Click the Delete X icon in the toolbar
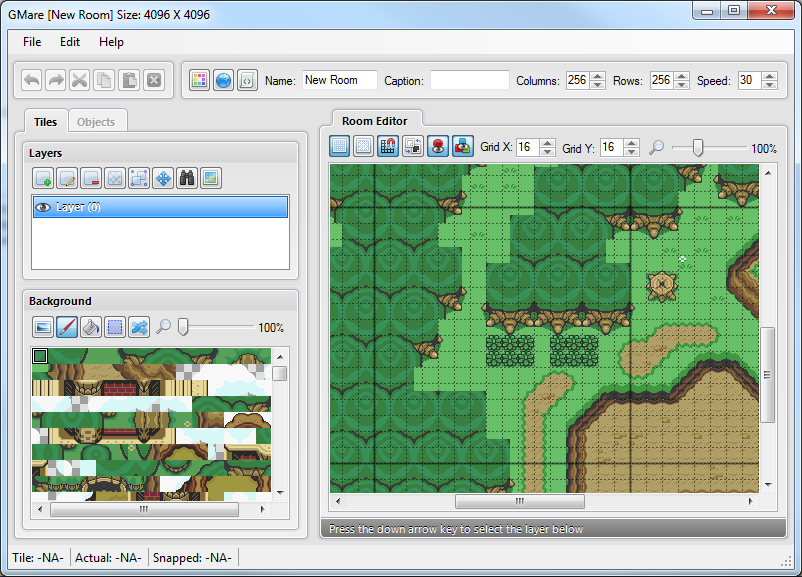The width and height of the screenshot is (802, 577). tap(154, 80)
